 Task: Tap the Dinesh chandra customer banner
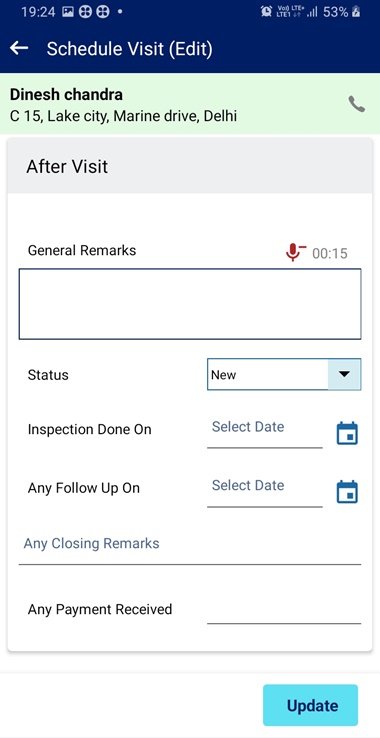point(190,104)
